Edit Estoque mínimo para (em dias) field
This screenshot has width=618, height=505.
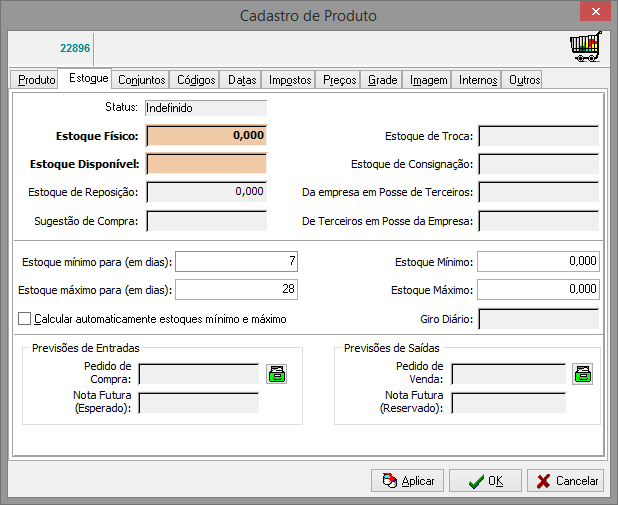236,262
